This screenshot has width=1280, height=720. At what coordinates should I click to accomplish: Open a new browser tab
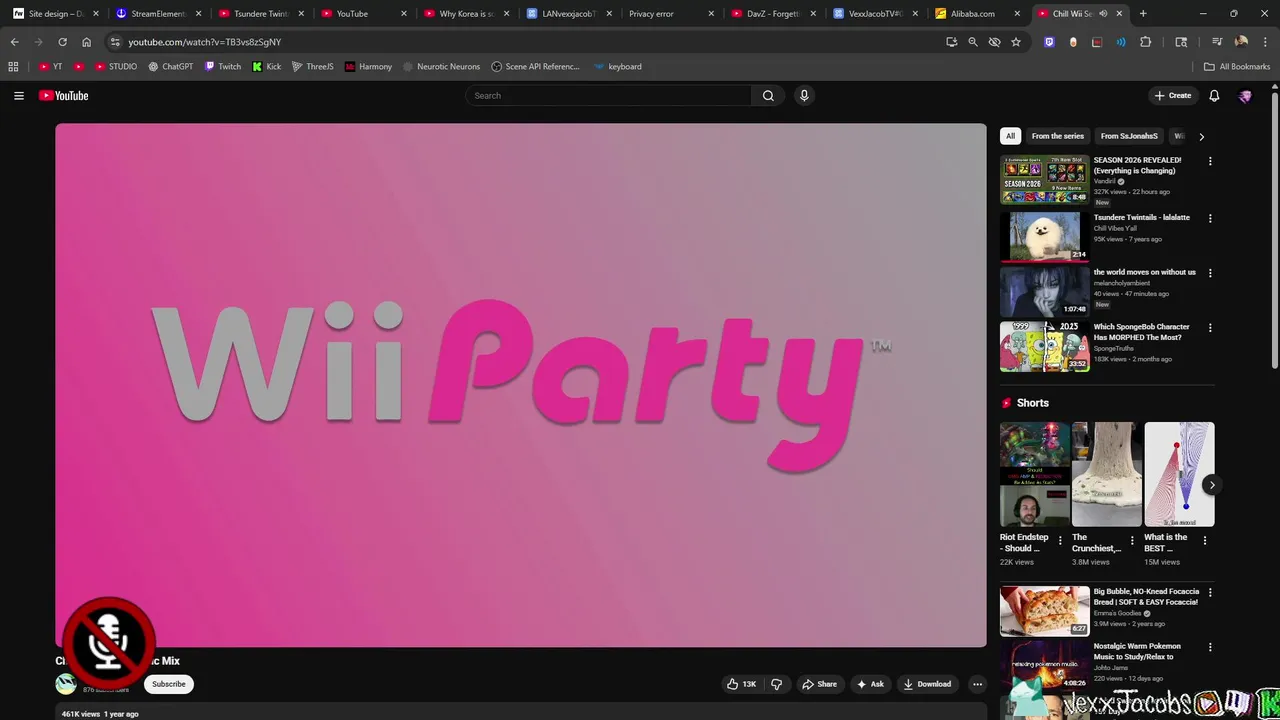1143,14
